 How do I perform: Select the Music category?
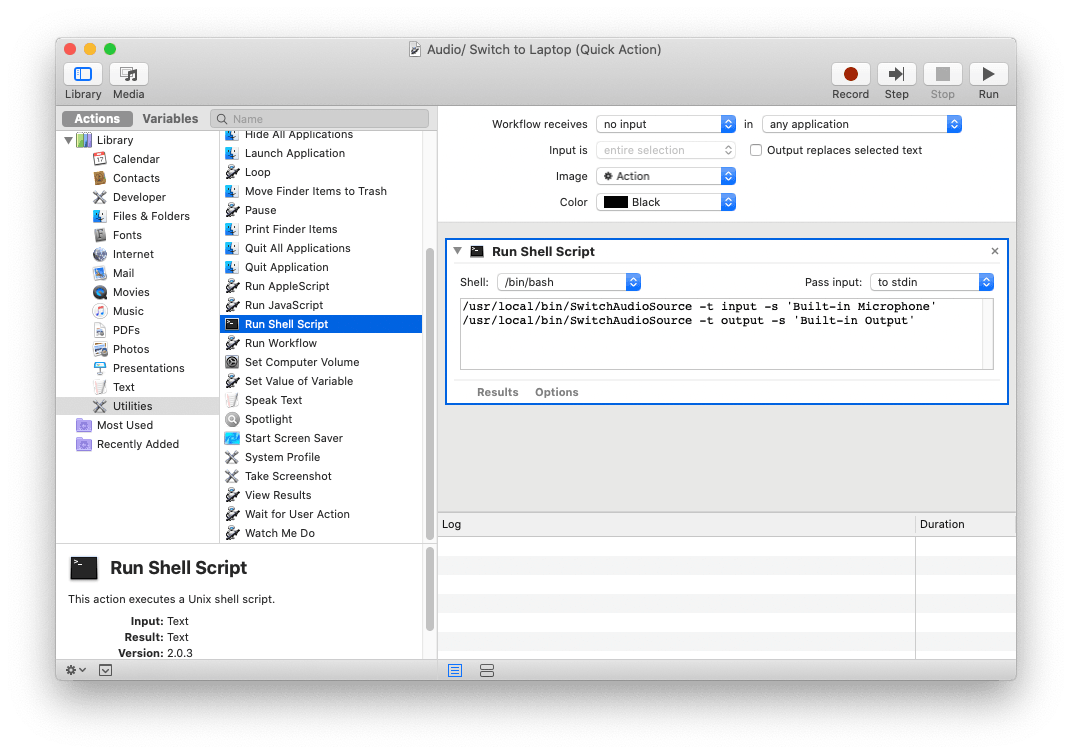128,312
